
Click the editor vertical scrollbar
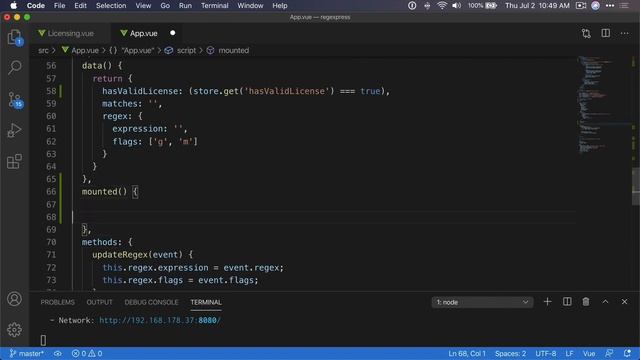(636, 186)
